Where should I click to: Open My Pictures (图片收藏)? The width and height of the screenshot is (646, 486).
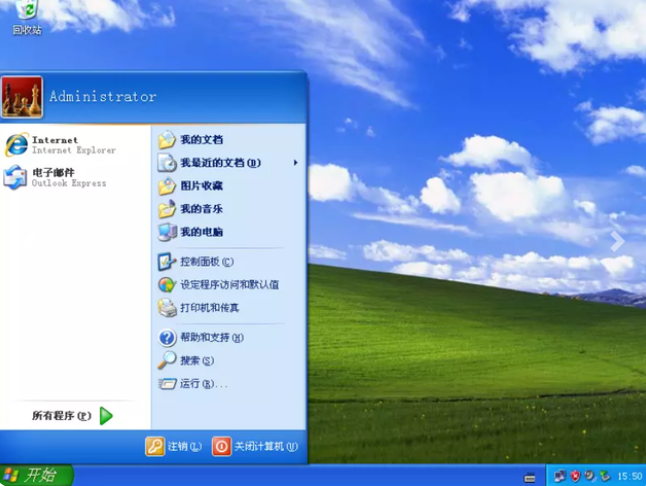coord(200,186)
